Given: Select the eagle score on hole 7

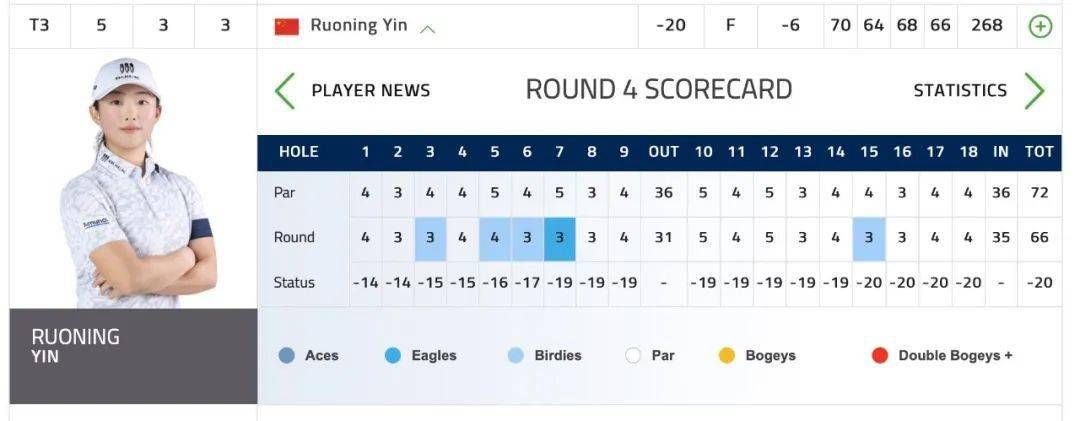Looking at the screenshot, I should 559,238.
